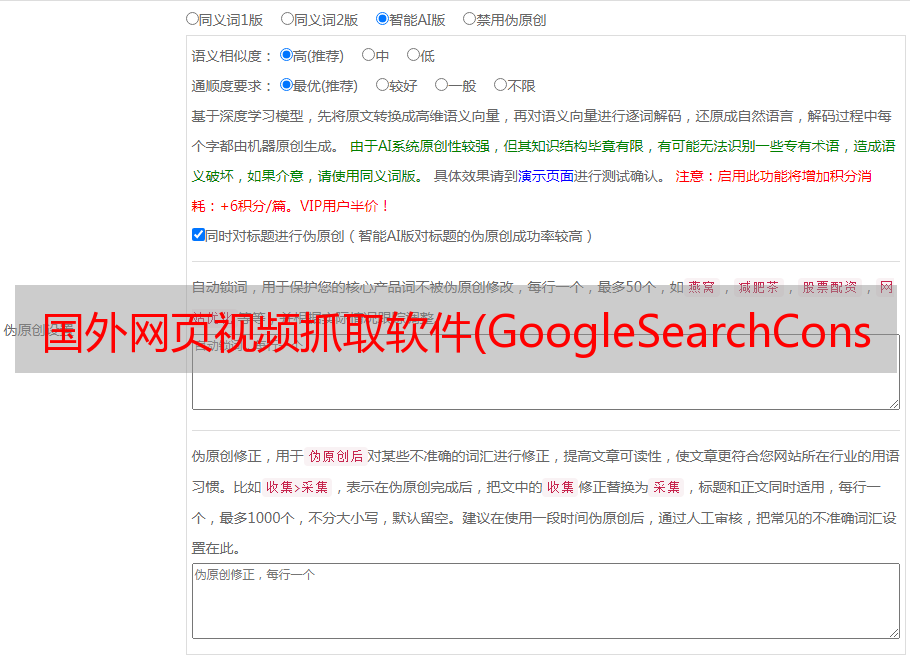Click the 燕窝 example tag
The width and height of the screenshot is (911, 658).
click(701, 287)
